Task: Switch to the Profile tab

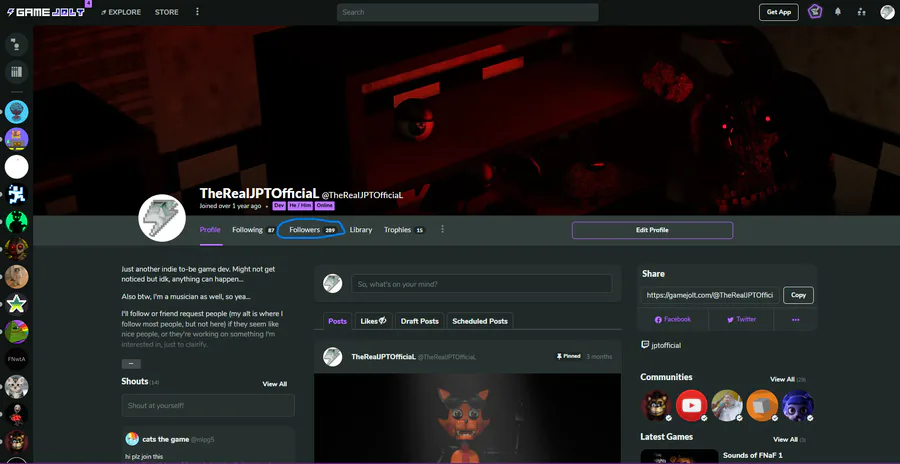Action: [x=210, y=230]
